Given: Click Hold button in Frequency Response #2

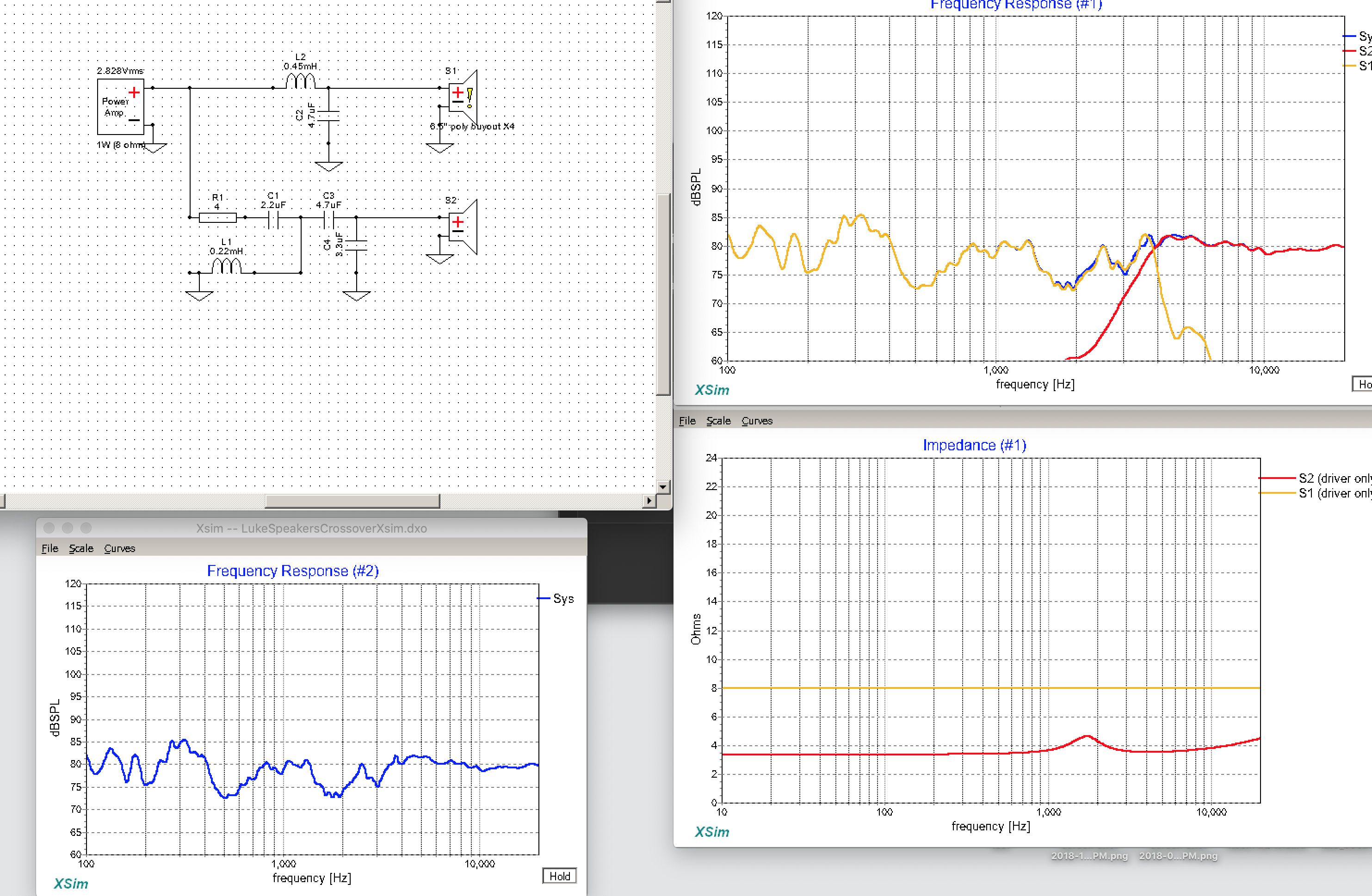Looking at the screenshot, I should click(x=559, y=876).
